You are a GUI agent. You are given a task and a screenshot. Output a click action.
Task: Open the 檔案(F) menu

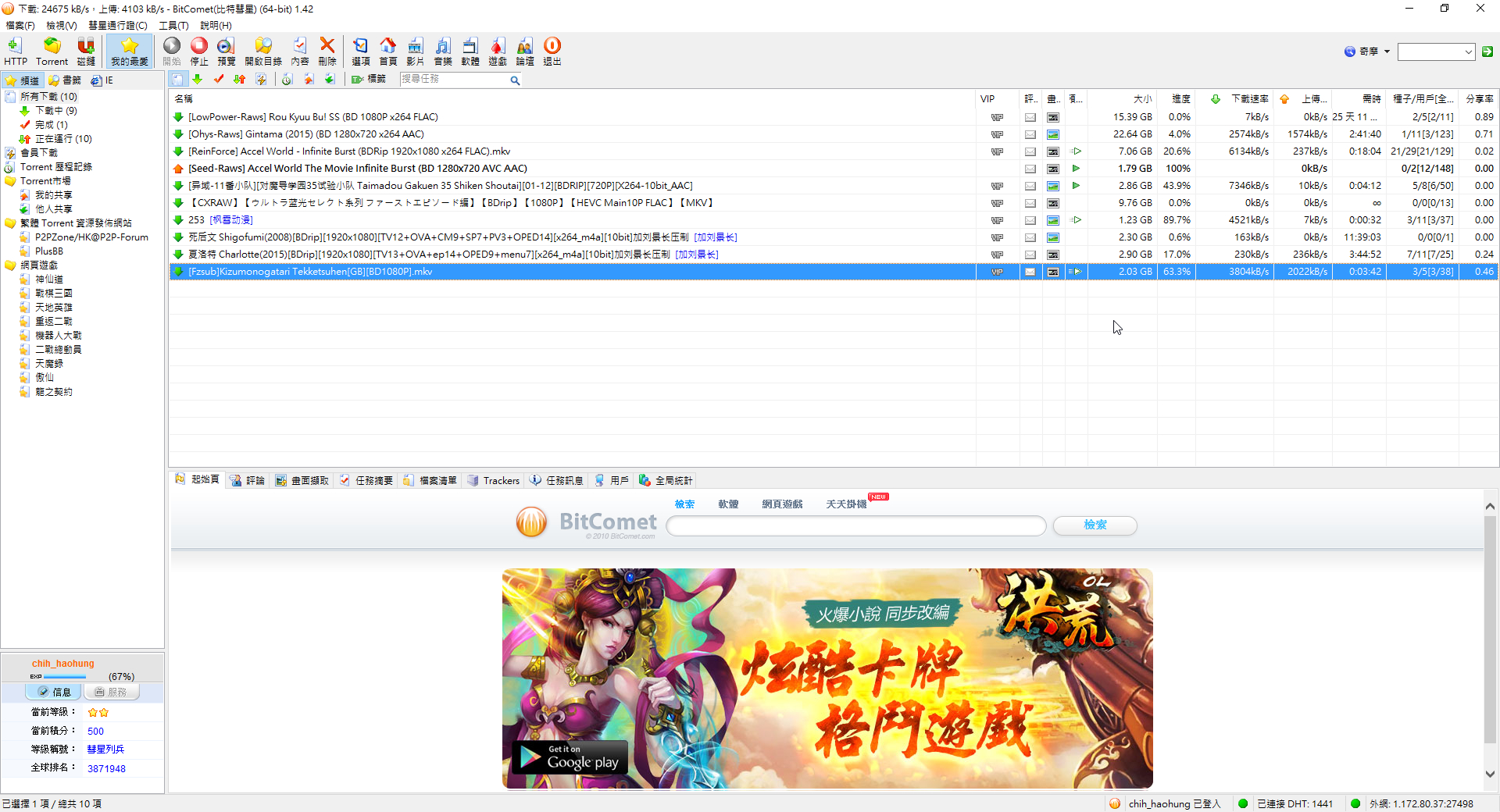point(20,26)
